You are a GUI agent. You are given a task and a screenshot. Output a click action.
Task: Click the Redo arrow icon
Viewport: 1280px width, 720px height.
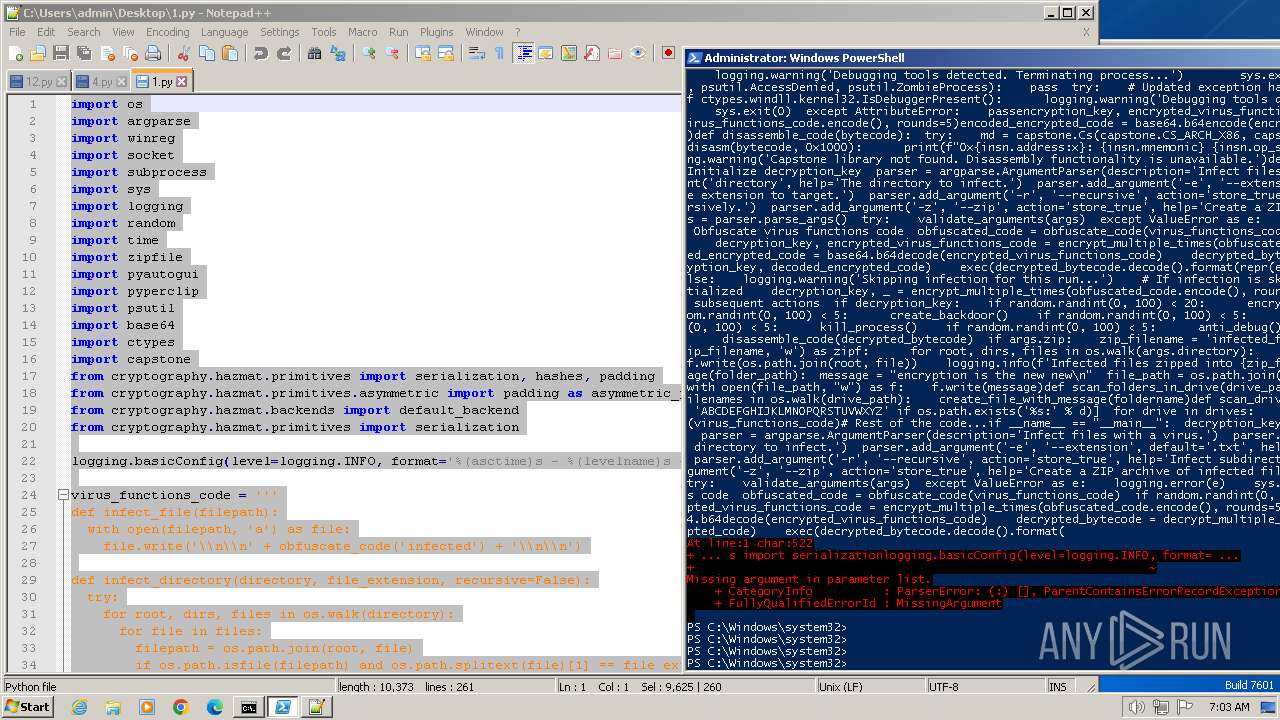click(285, 53)
